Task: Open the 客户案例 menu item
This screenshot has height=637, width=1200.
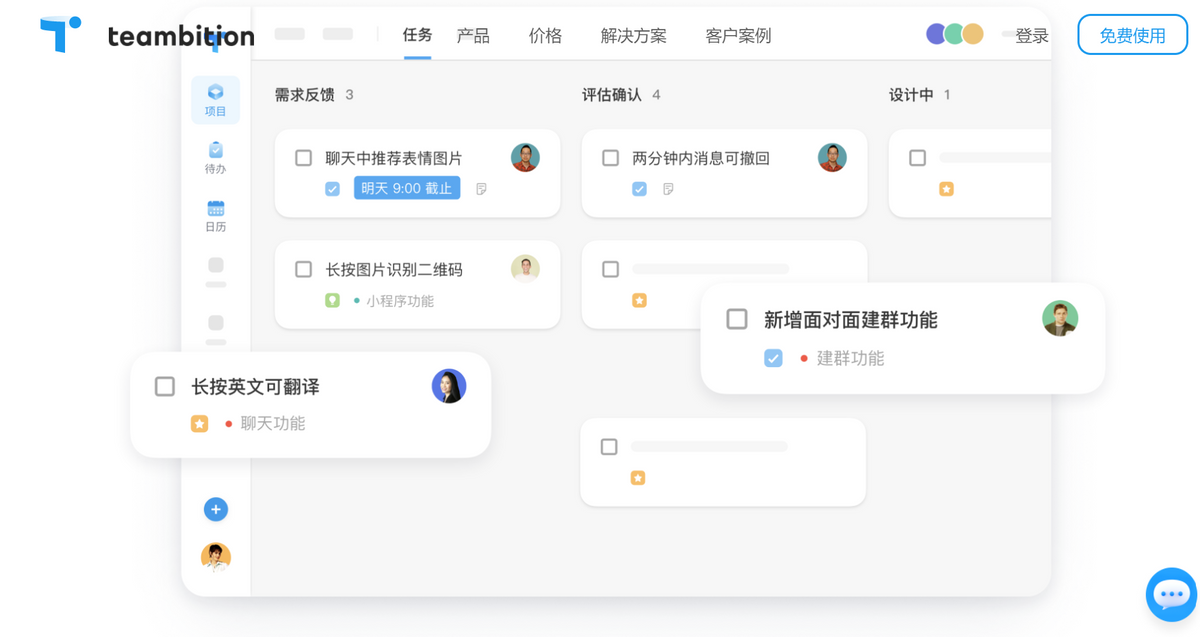Action: tap(738, 36)
